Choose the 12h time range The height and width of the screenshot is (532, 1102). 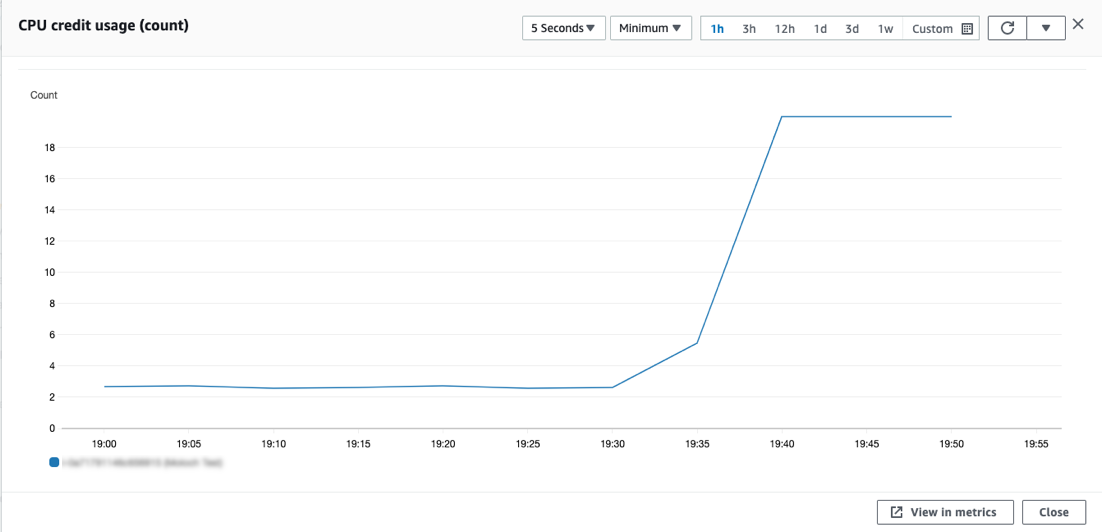tap(784, 29)
